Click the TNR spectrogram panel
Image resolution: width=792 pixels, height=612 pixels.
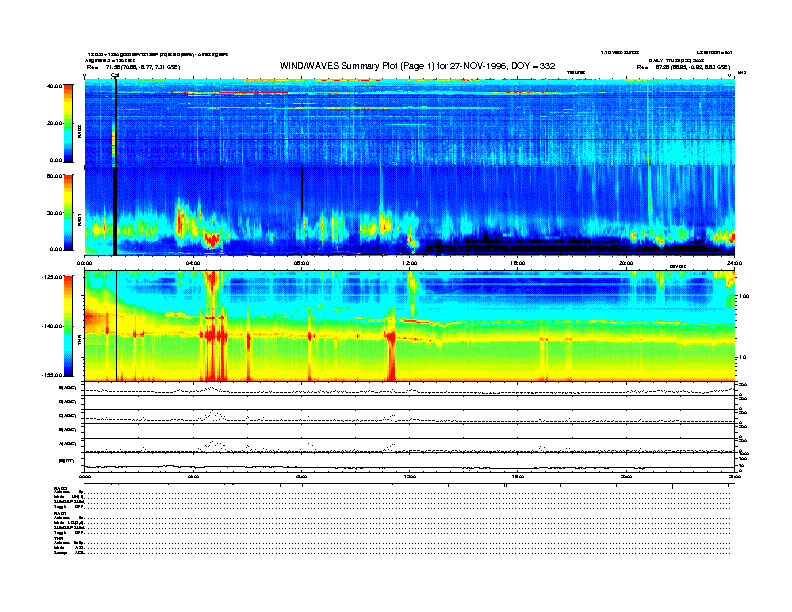[x=410, y=326]
